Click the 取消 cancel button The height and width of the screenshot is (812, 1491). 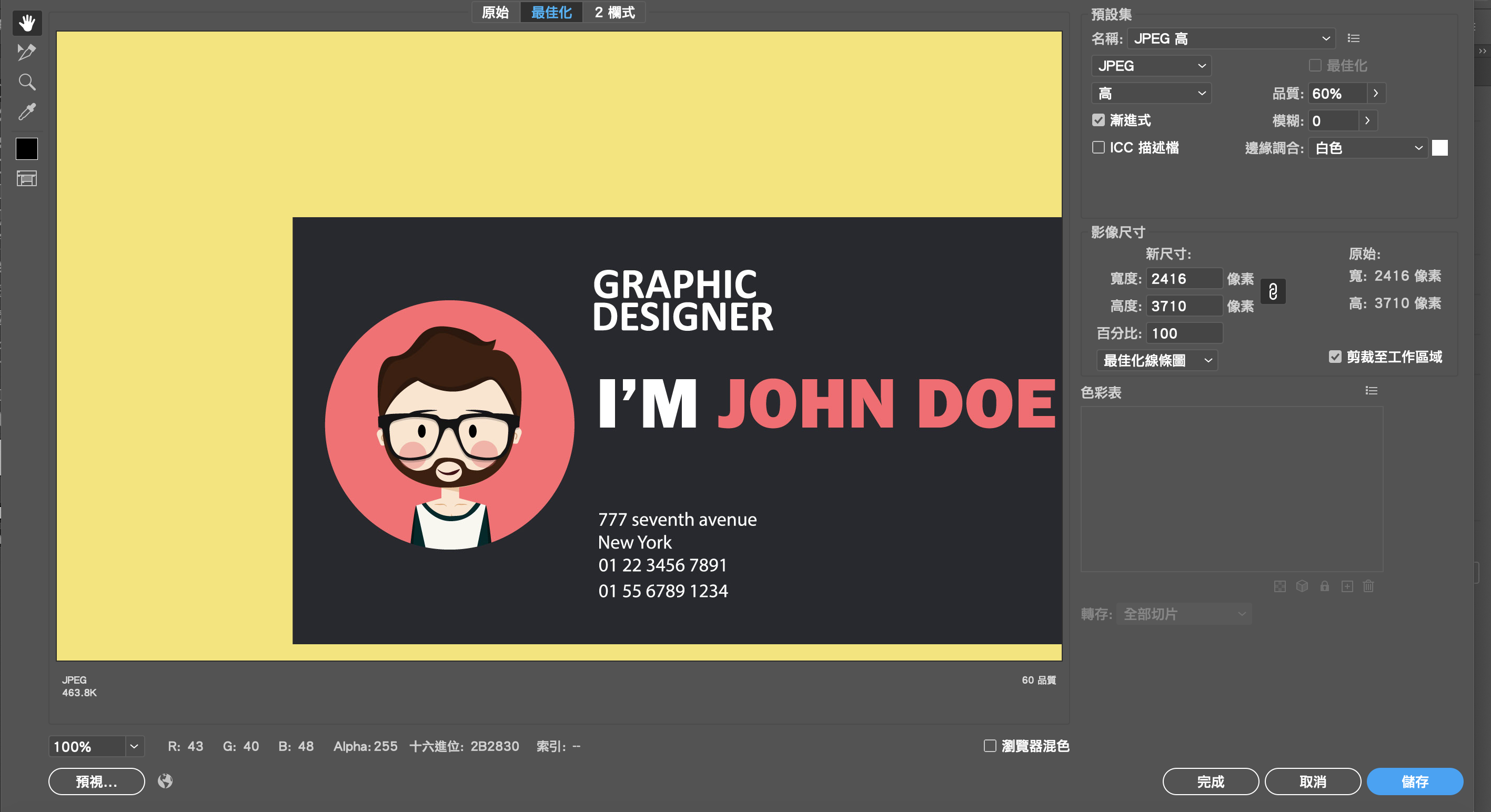(1312, 781)
